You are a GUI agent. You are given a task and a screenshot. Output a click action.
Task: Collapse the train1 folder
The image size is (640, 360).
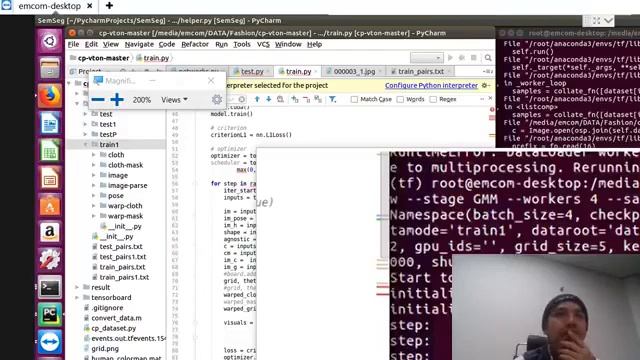point(86,144)
